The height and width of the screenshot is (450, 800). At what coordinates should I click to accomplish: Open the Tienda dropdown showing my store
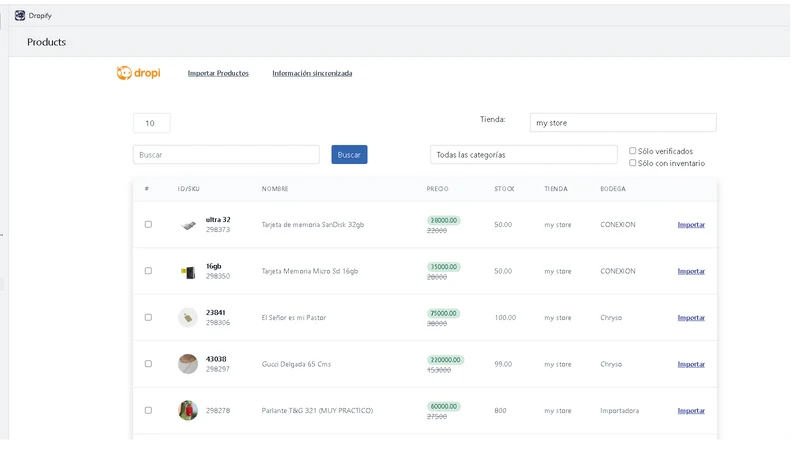pyautogui.click(x=623, y=122)
